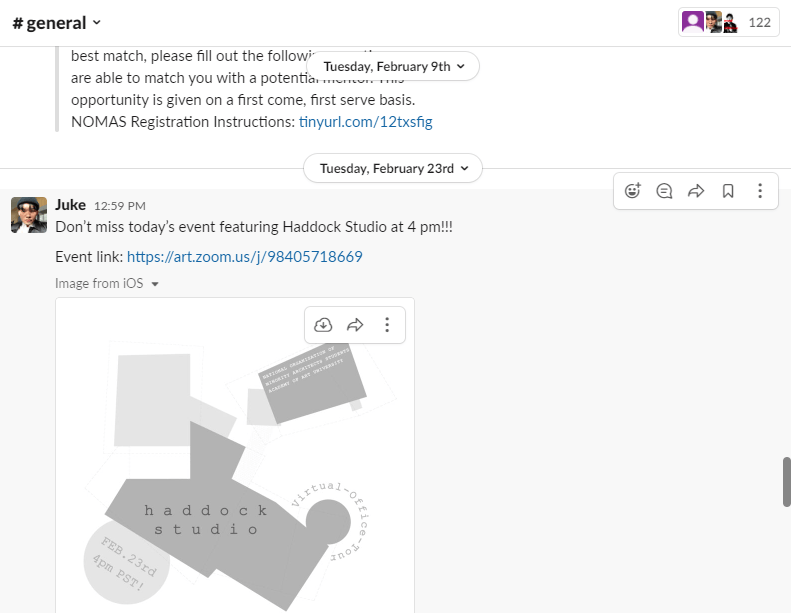Open more actions menu for message

(760, 191)
